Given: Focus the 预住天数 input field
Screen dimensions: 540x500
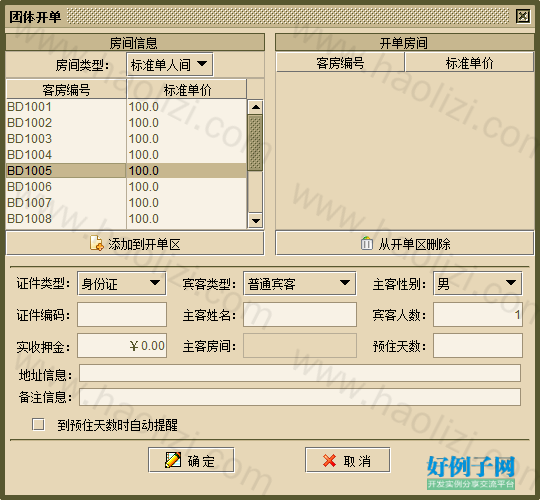Looking at the screenshot, I should 478,345.
